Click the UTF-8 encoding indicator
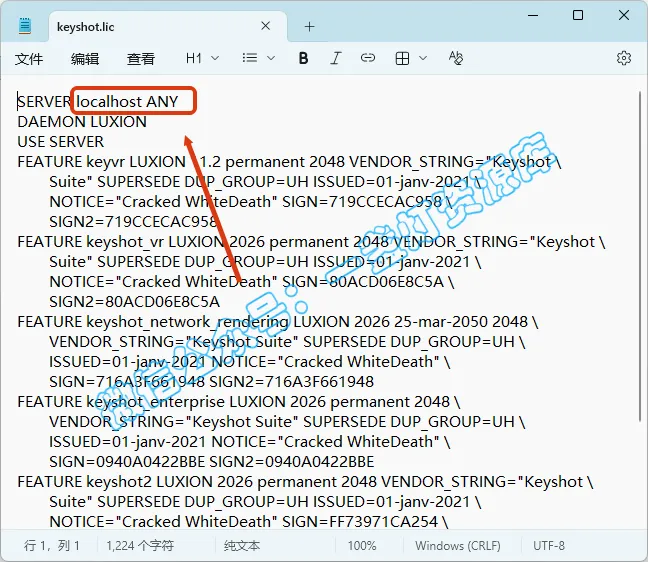Viewport: 648px width, 562px height. 549,546
